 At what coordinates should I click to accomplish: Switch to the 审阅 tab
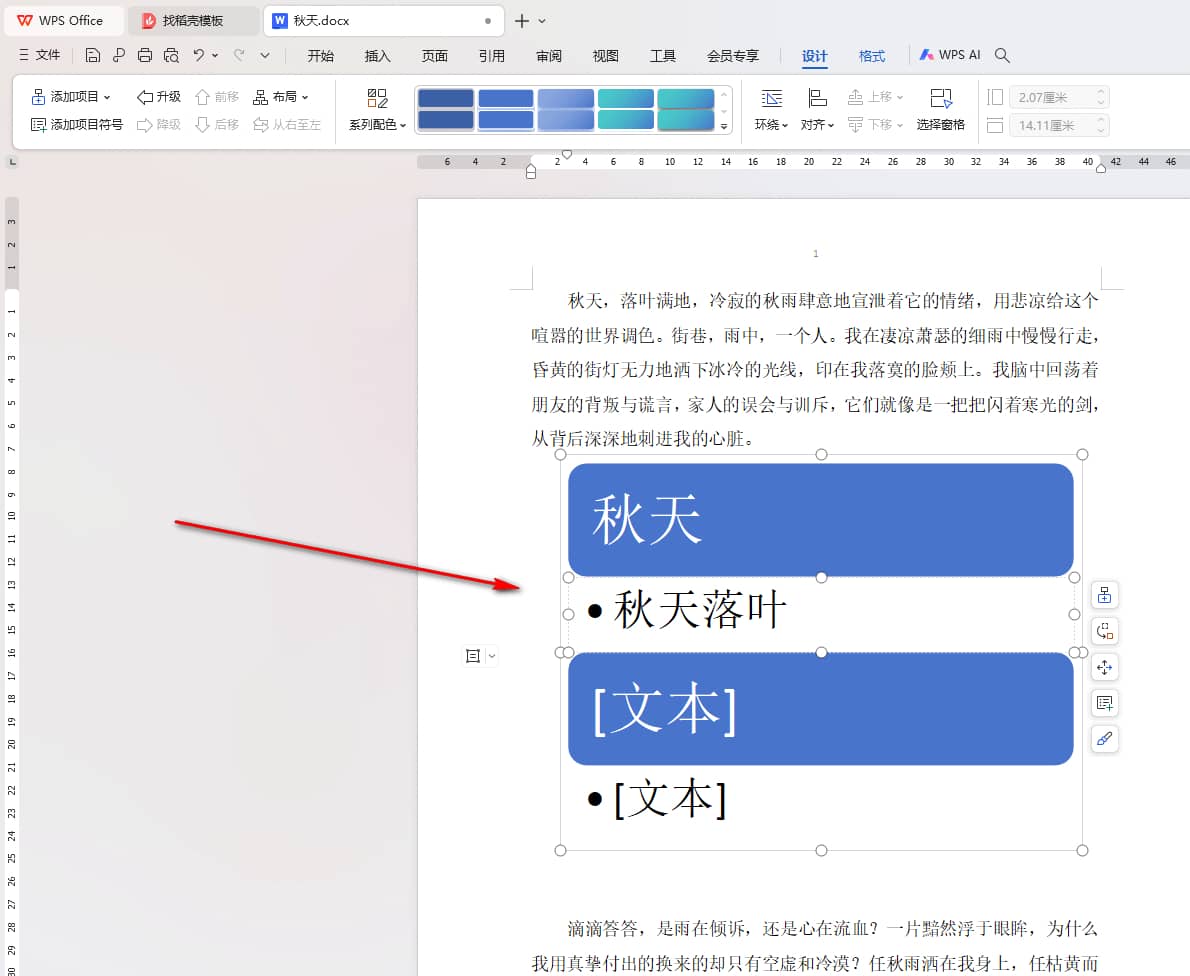[549, 55]
